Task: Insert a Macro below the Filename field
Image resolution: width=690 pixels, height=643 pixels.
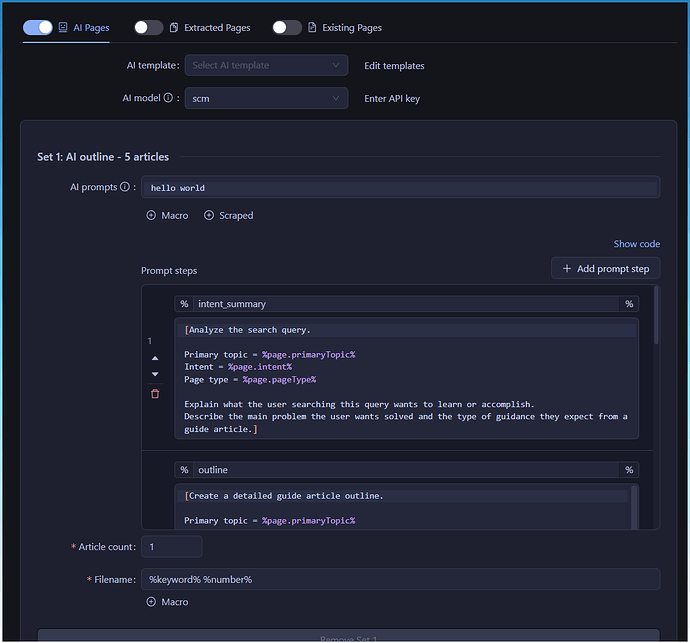Action: pyautogui.click(x=167, y=602)
